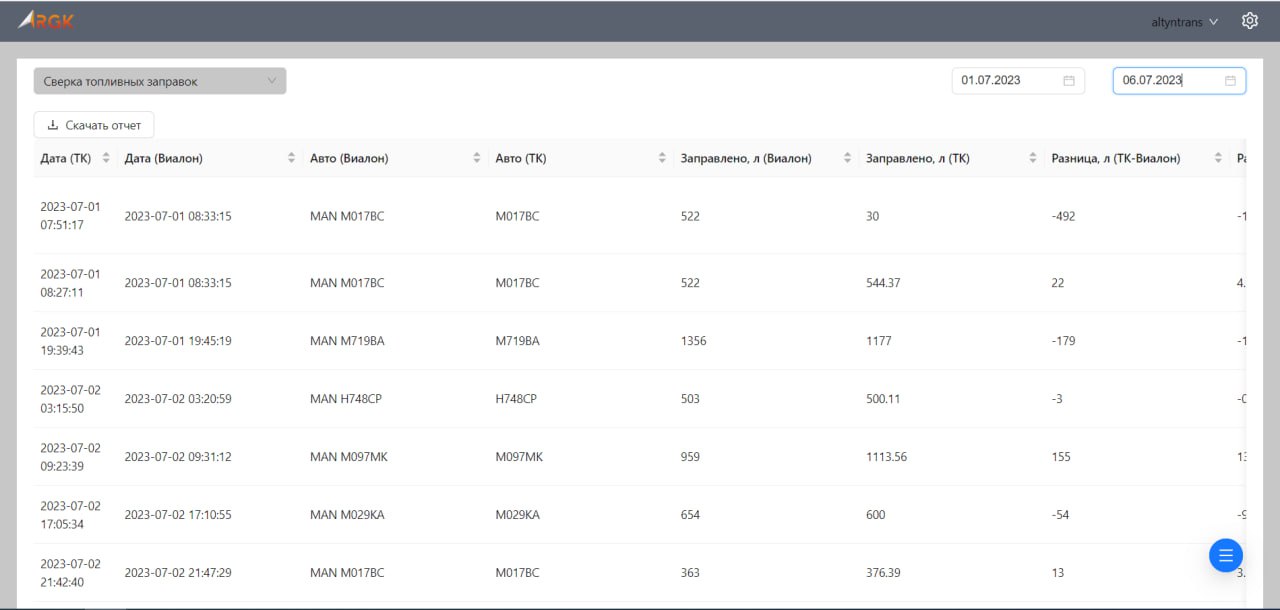Image resolution: width=1280 pixels, height=610 pixels.
Task: Click the 500.11 fuel value
Action: click(883, 399)
